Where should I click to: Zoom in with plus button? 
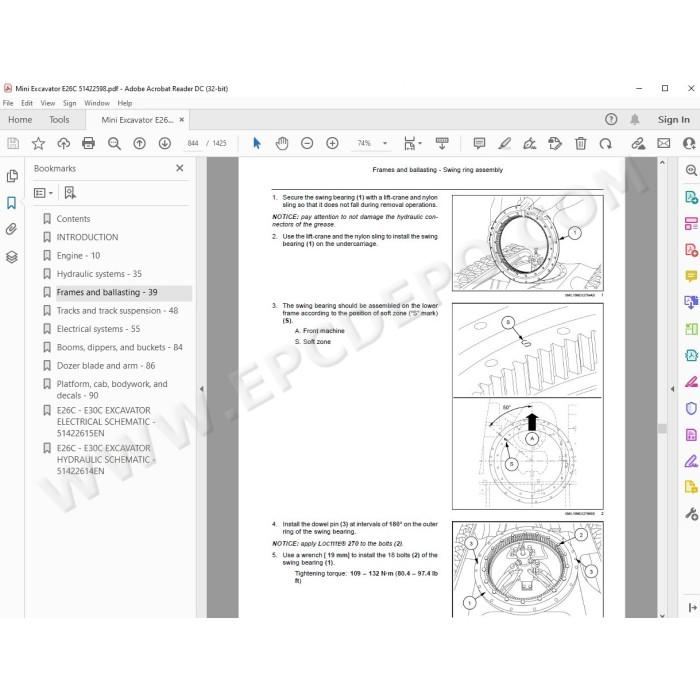(332, 143)
